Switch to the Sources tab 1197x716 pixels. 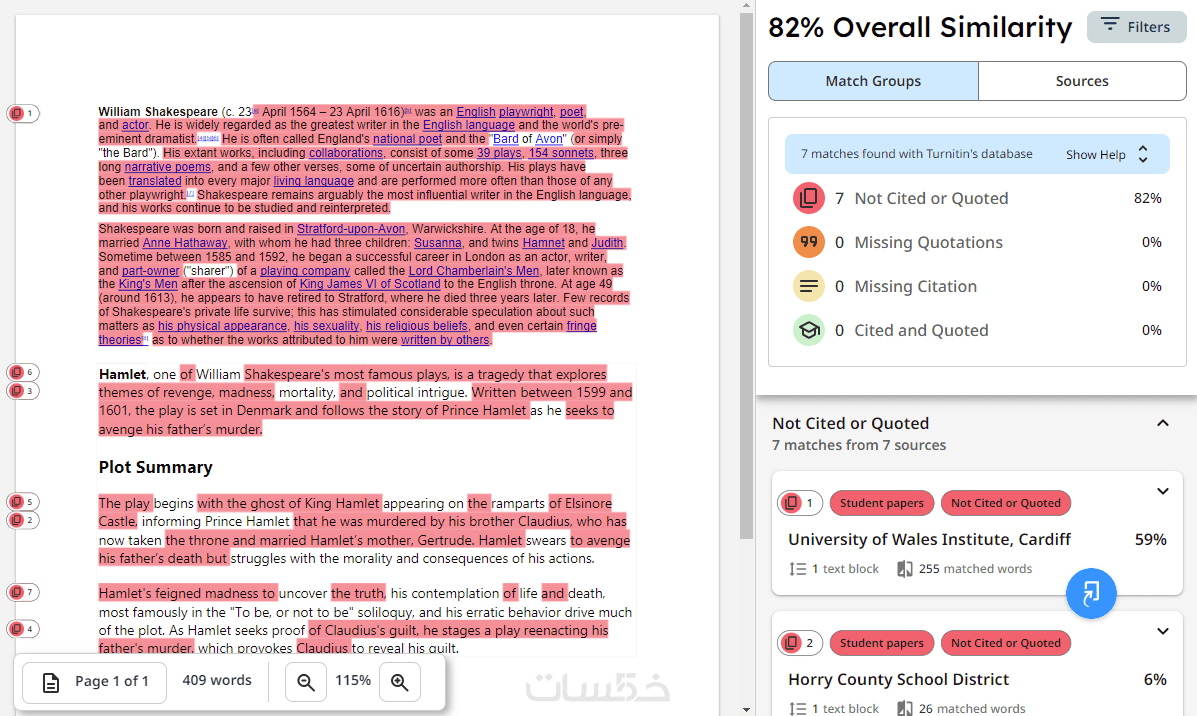click(1082, 81)
